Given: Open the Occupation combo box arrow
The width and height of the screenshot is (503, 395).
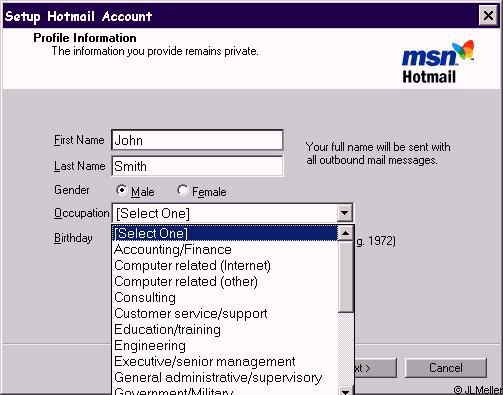Looking at the screenshot, I should pos(344,213).
